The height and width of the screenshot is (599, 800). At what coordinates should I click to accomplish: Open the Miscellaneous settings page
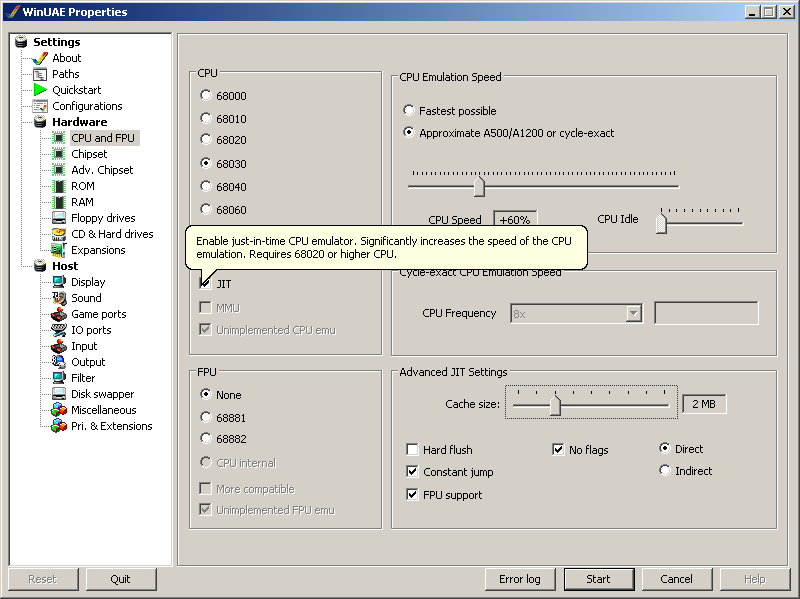pos(104,410)
